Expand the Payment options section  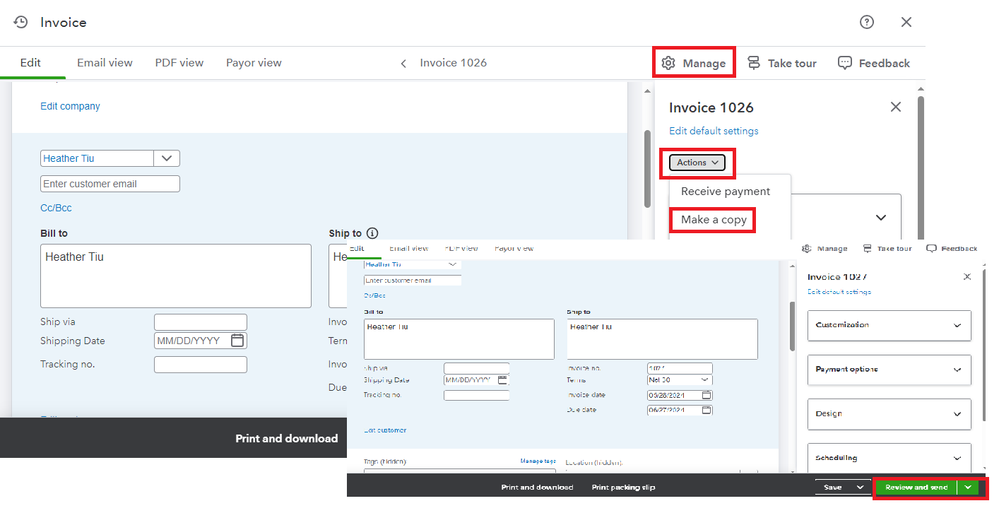point(889,370)
